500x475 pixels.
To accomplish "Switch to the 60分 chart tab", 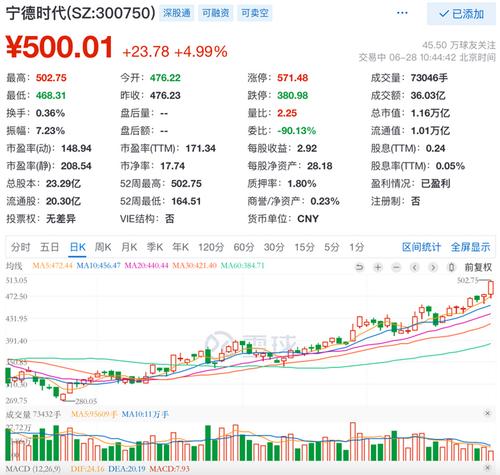I will (x=244, y=247).
